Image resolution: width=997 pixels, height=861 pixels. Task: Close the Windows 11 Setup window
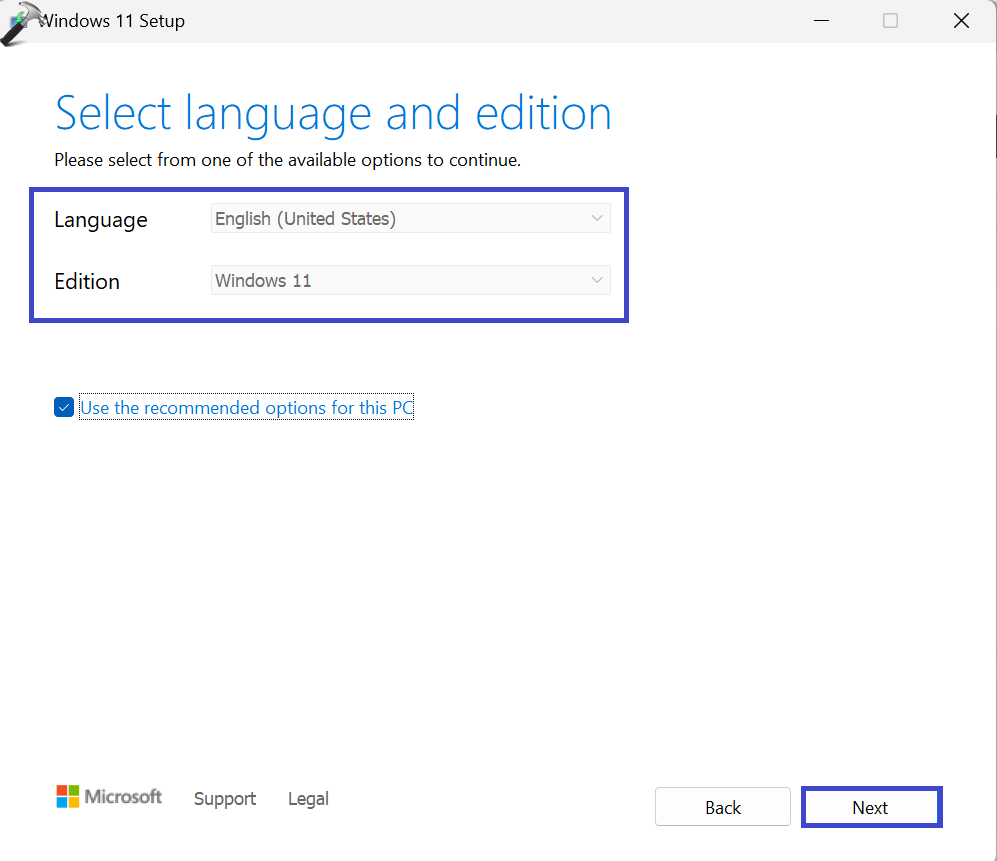(961, 21)
